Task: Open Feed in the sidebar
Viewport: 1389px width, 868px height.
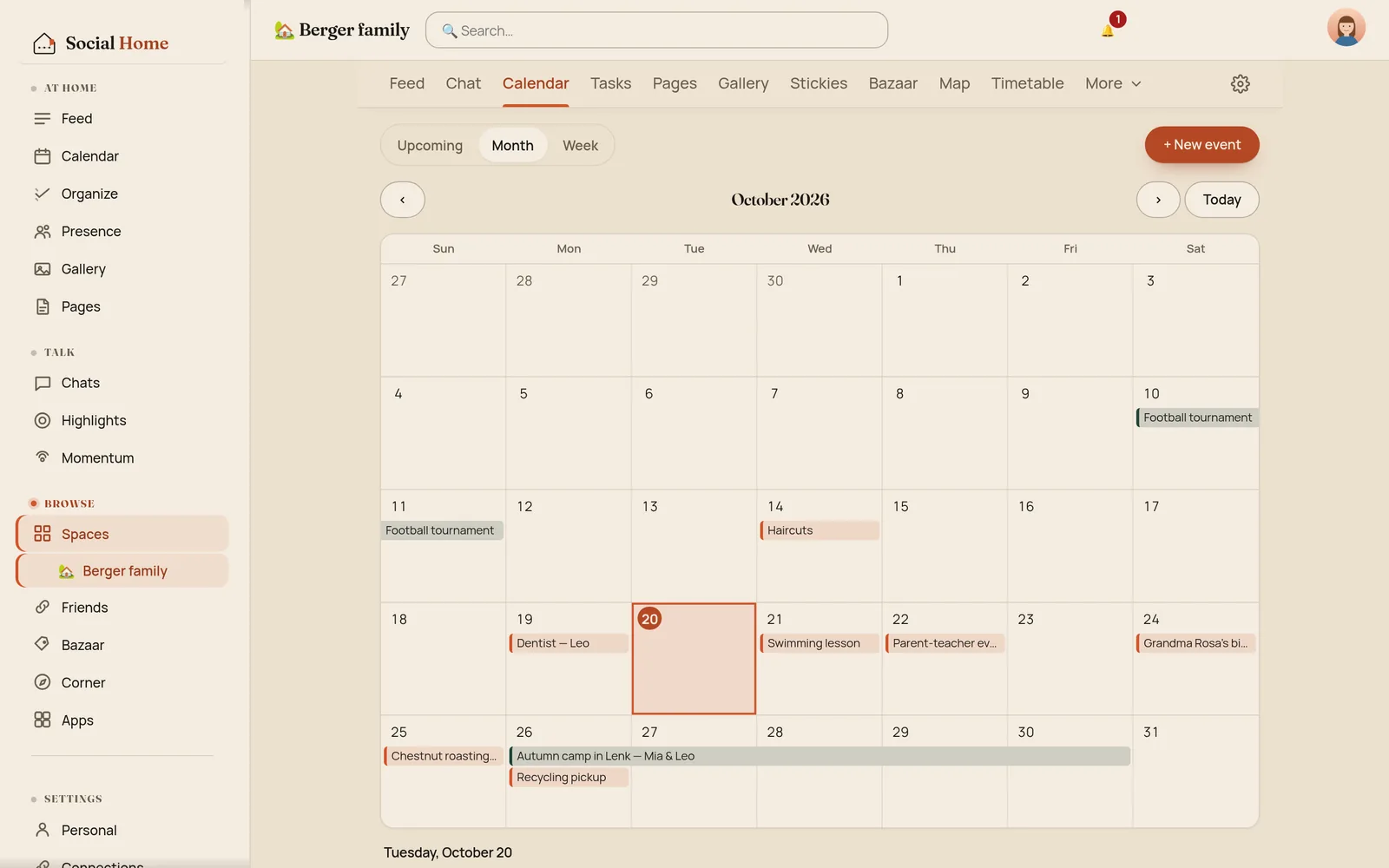Action: (x=122, y=119)
